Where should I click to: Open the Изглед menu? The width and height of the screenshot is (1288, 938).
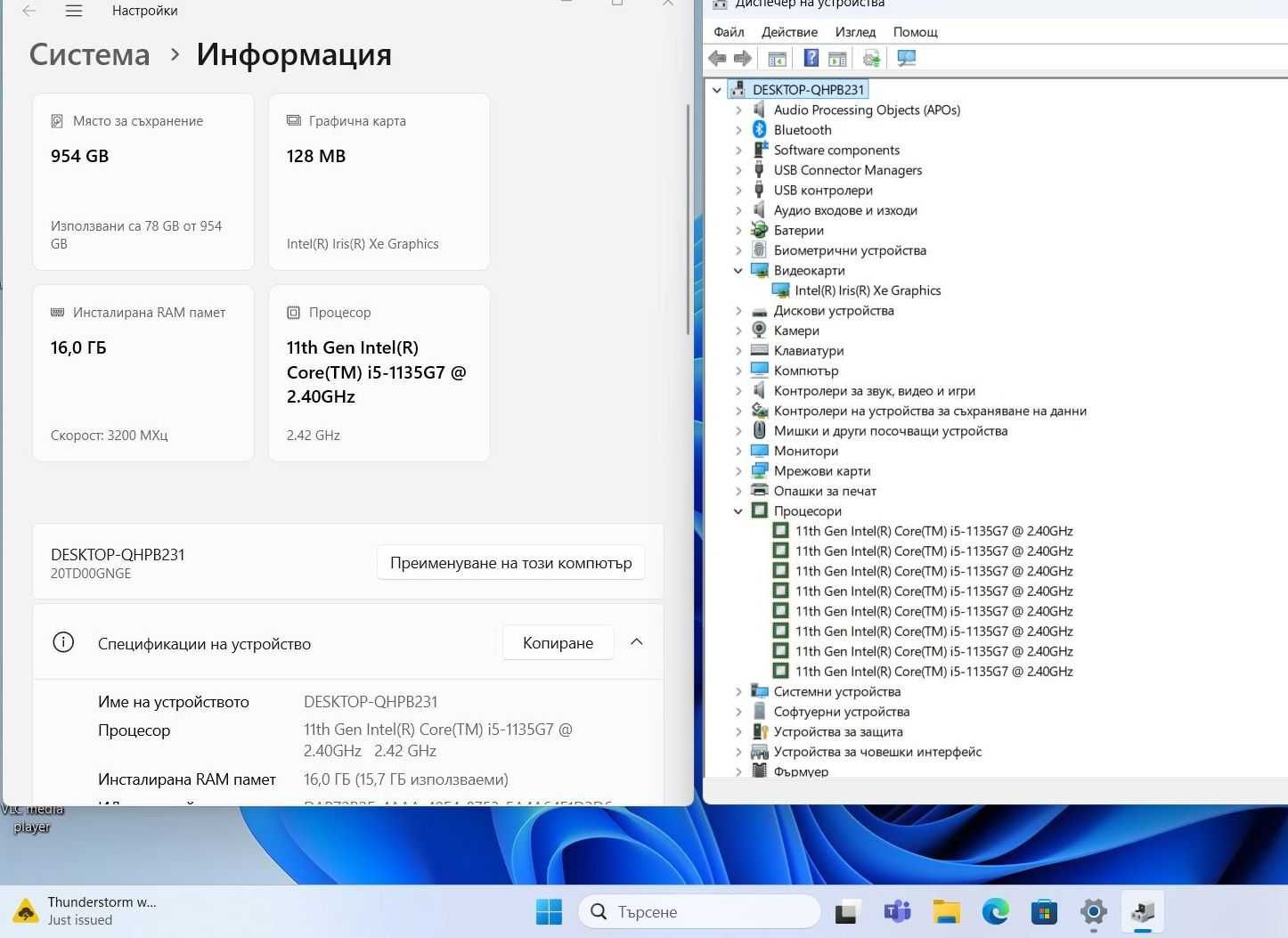coord(855,32)
